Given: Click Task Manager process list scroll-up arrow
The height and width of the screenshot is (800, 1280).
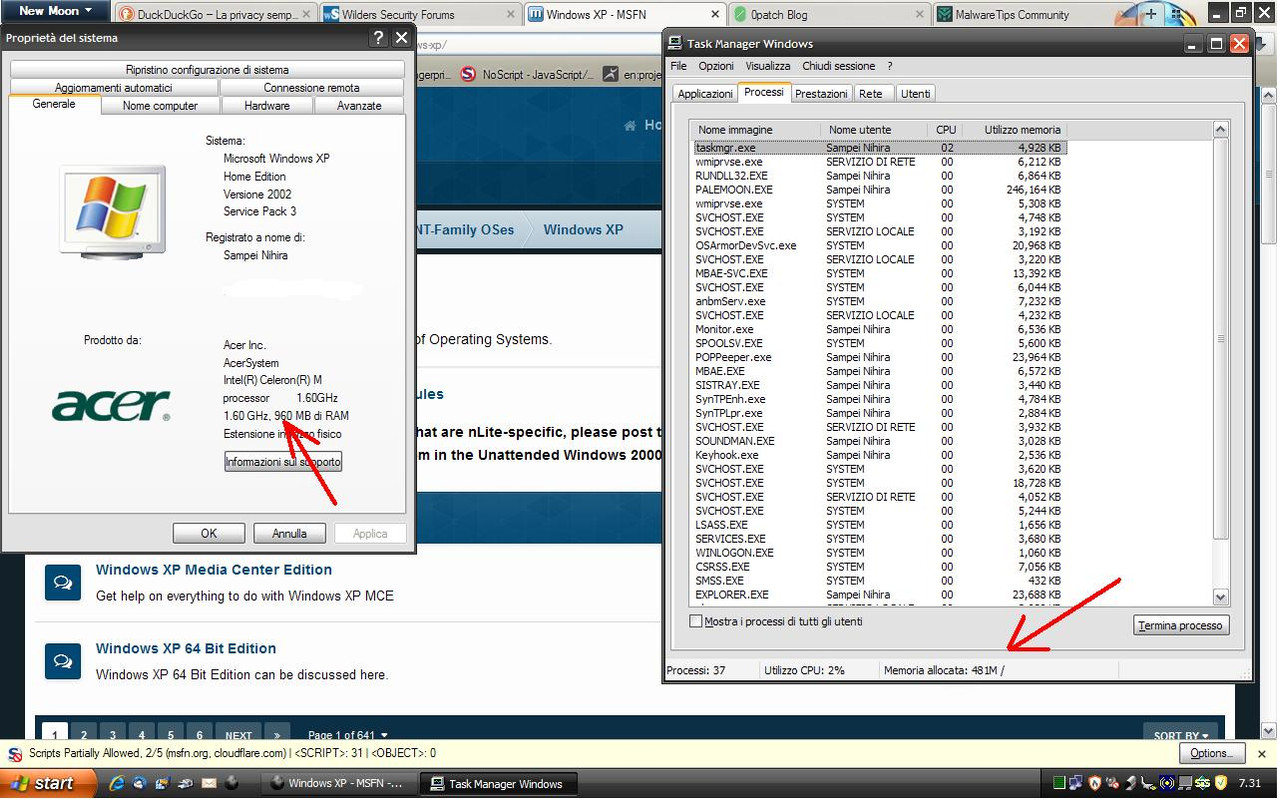Looking at the screenshot, I should 1220,130.
